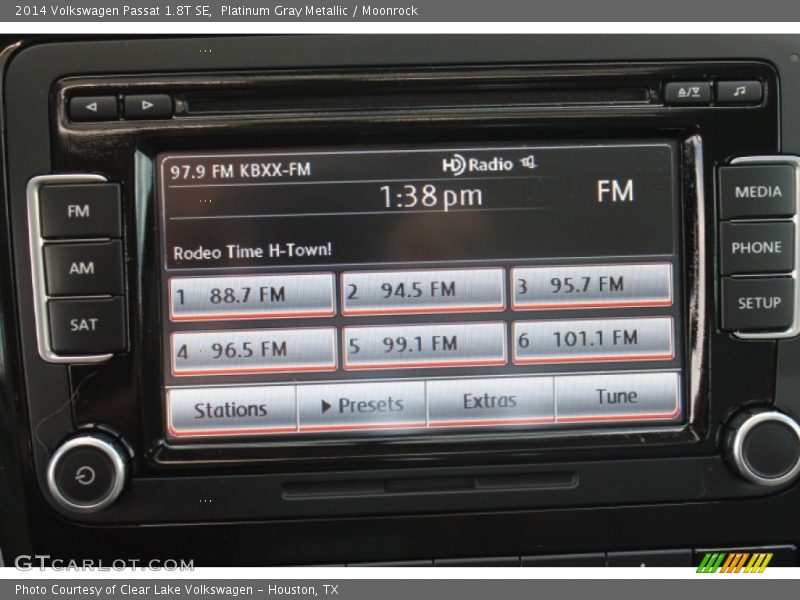Choose preset 4 96.5 FM
800x600 pixels.
coord(254,351)
